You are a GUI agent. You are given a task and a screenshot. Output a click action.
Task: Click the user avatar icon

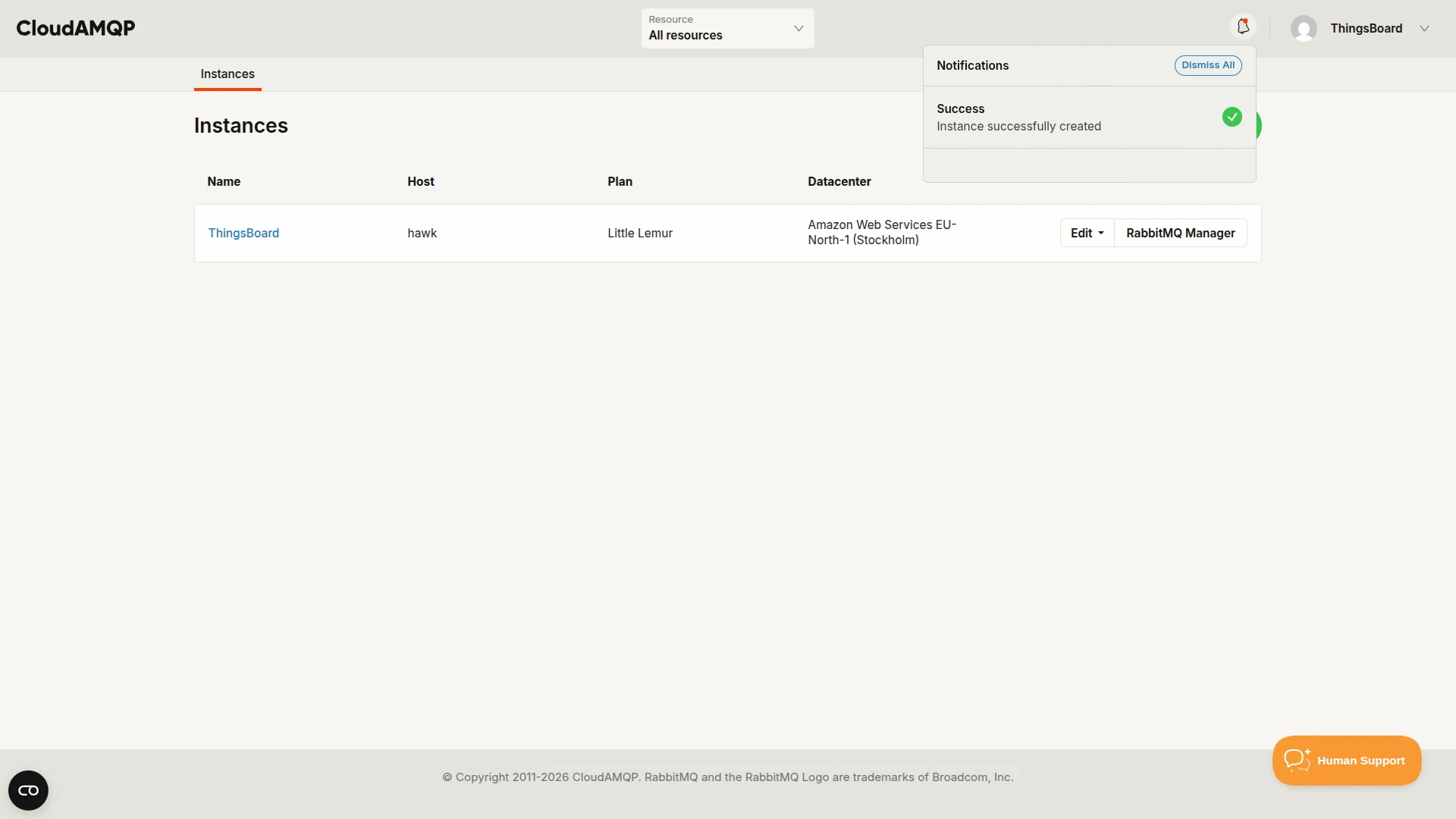click(1304, 29)
